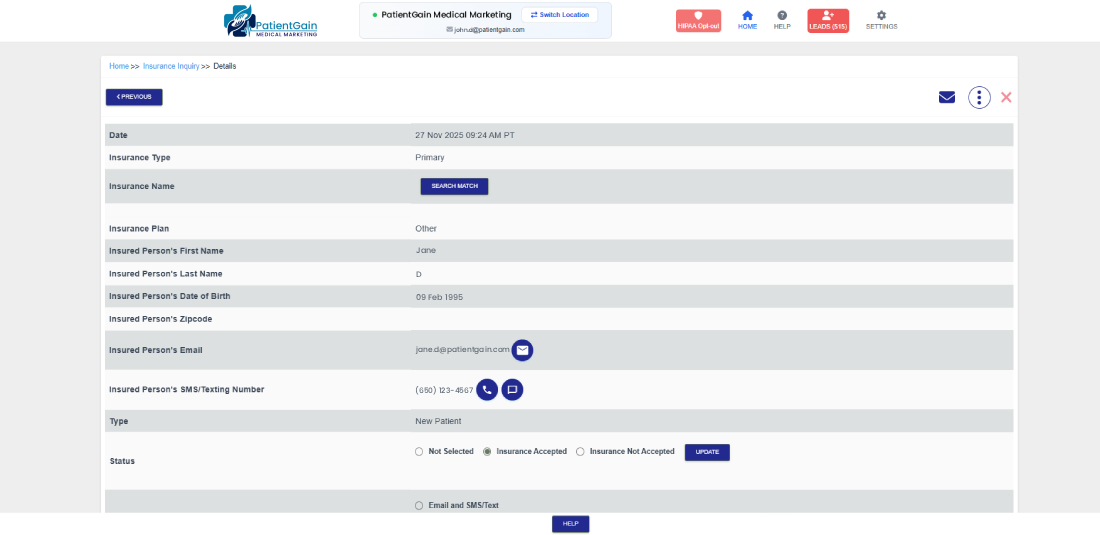Go back with Previous button
Screen dimensions: 1100x535
134,97
